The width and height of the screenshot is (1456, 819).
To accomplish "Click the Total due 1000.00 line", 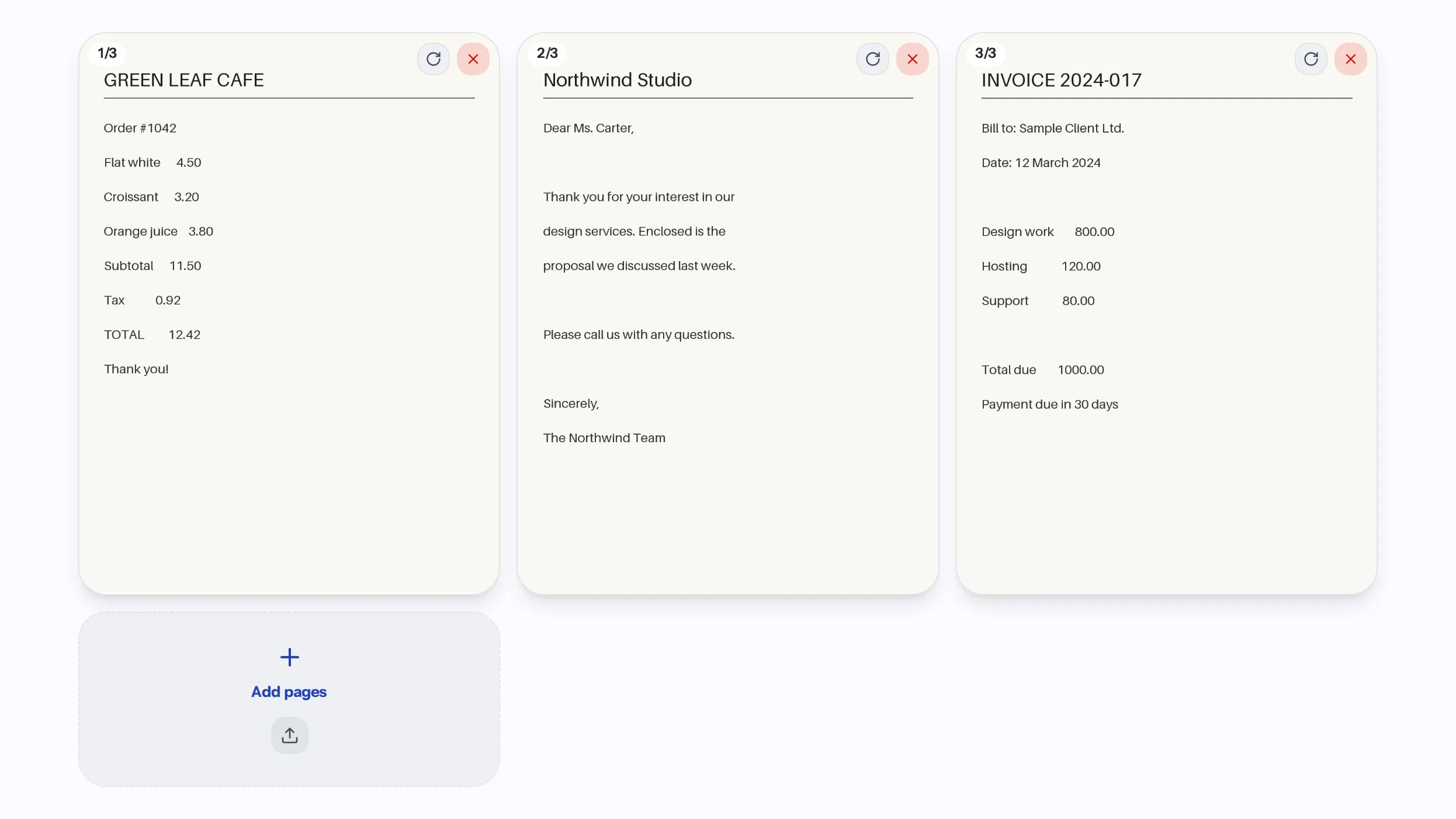I will click(1042, 370).
